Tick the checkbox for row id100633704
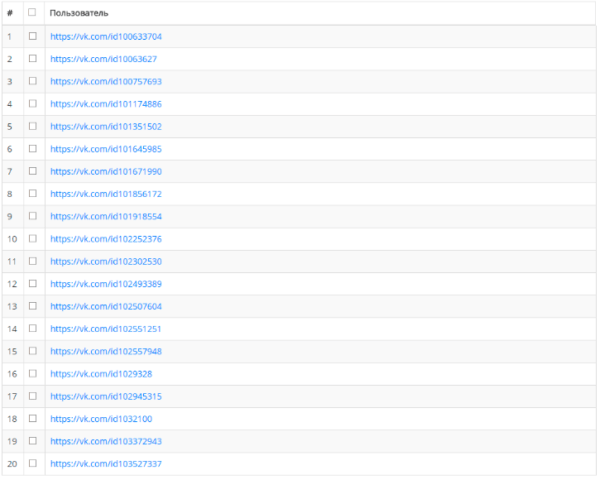This screenshot has width=600, height=480. (x=33, y=36)
